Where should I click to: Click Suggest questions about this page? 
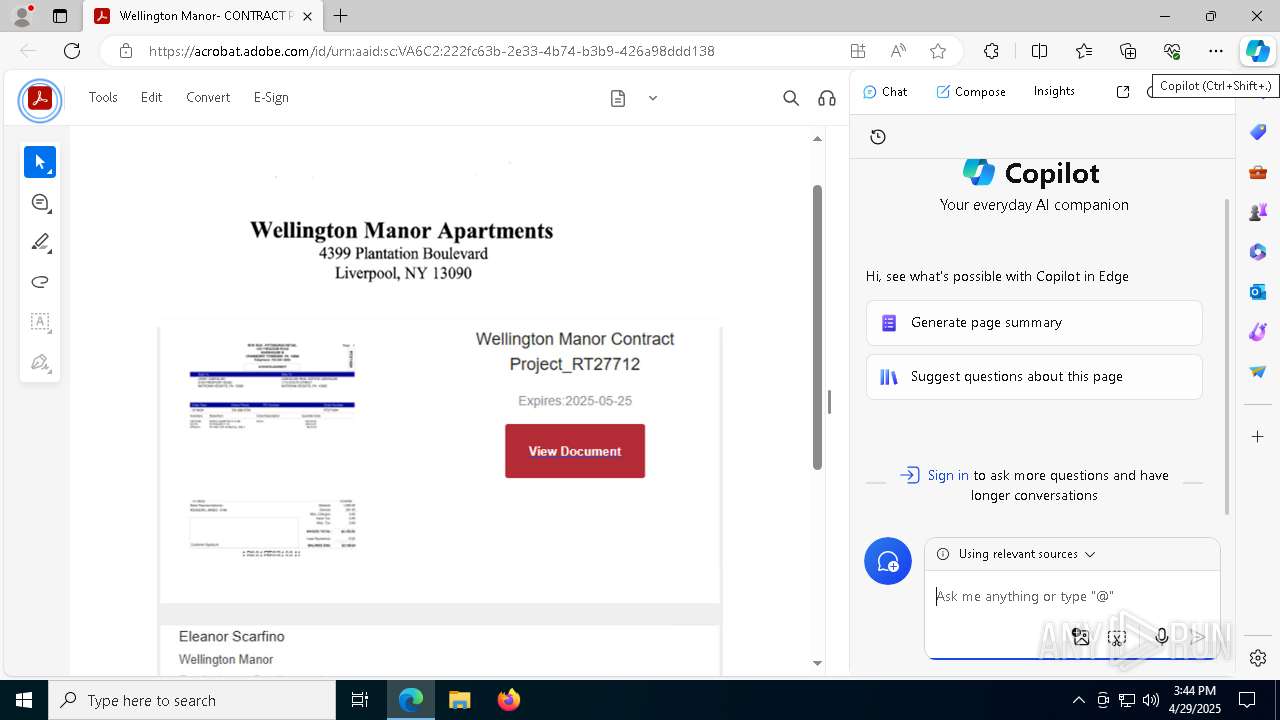pyautogui.click(x=1034, y=377)
